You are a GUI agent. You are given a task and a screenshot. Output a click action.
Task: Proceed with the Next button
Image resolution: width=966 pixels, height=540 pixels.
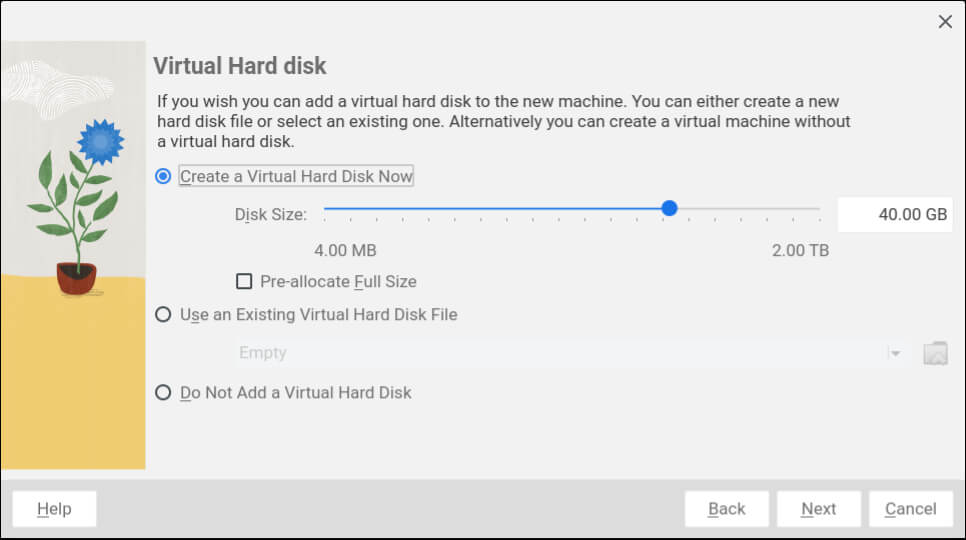[818, 509]
